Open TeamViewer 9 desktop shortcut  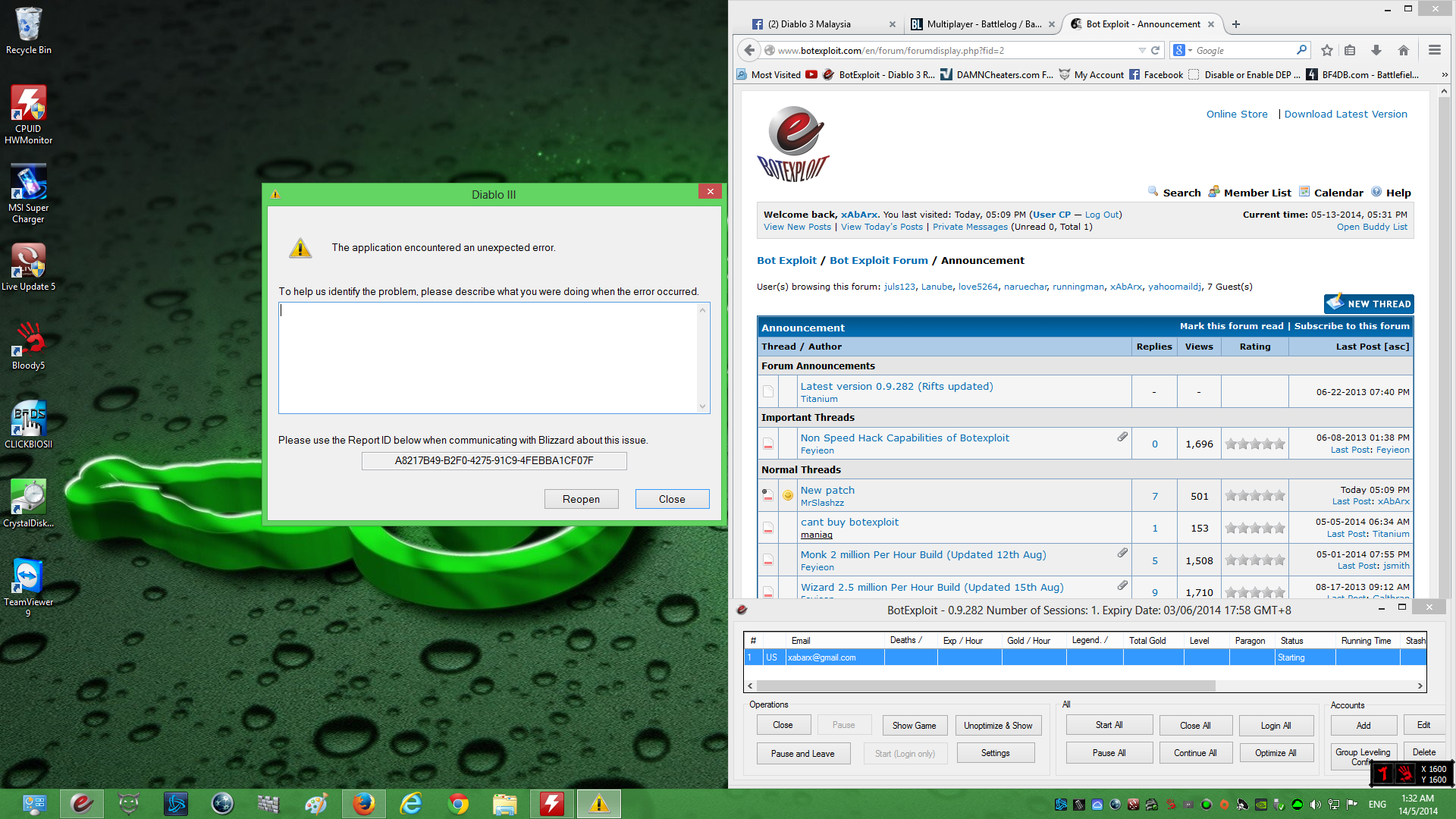(x=28, y=588)
